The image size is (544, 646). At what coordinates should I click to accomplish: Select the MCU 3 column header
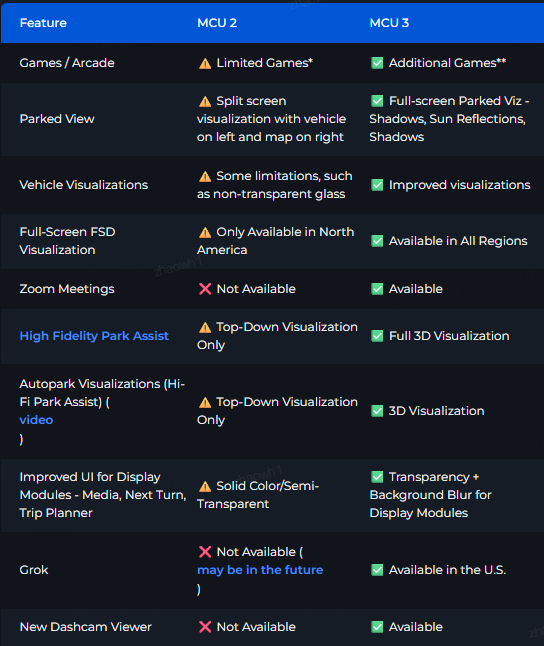pos(389,23)
